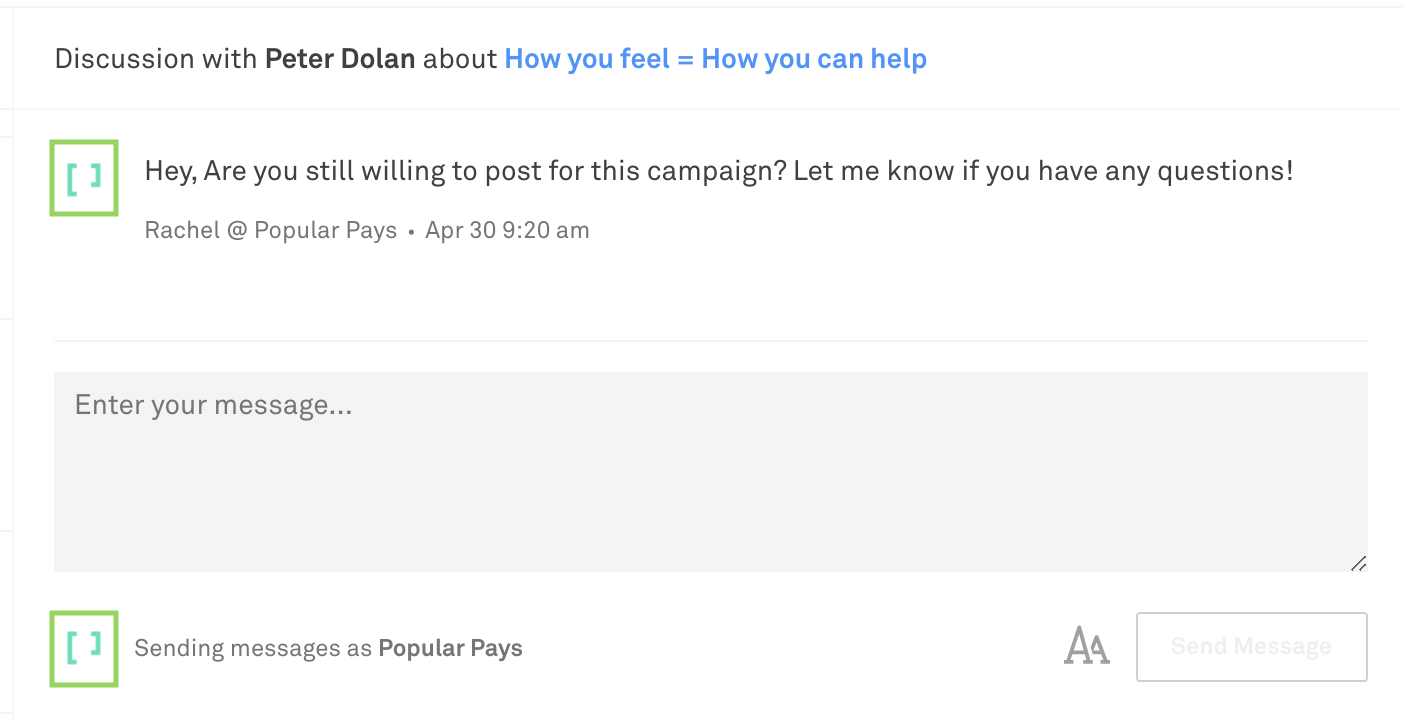Screen dimensions: 1402x720
Task: Click the bold "Popular Pays" sender identity text
Action: coord(450,648)
